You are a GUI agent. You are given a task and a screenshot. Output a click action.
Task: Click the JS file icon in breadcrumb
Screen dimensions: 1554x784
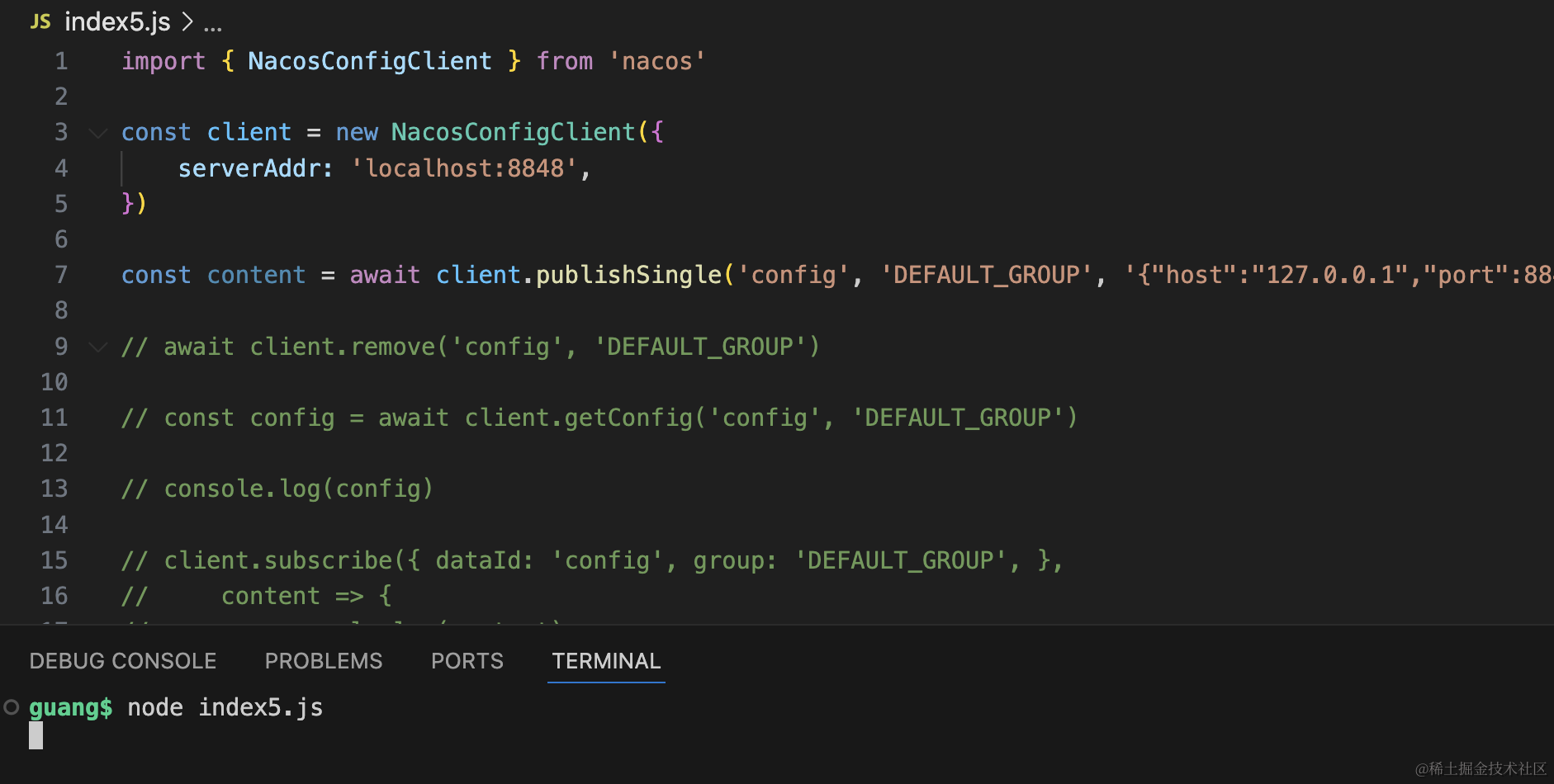[x=40, y=21]
